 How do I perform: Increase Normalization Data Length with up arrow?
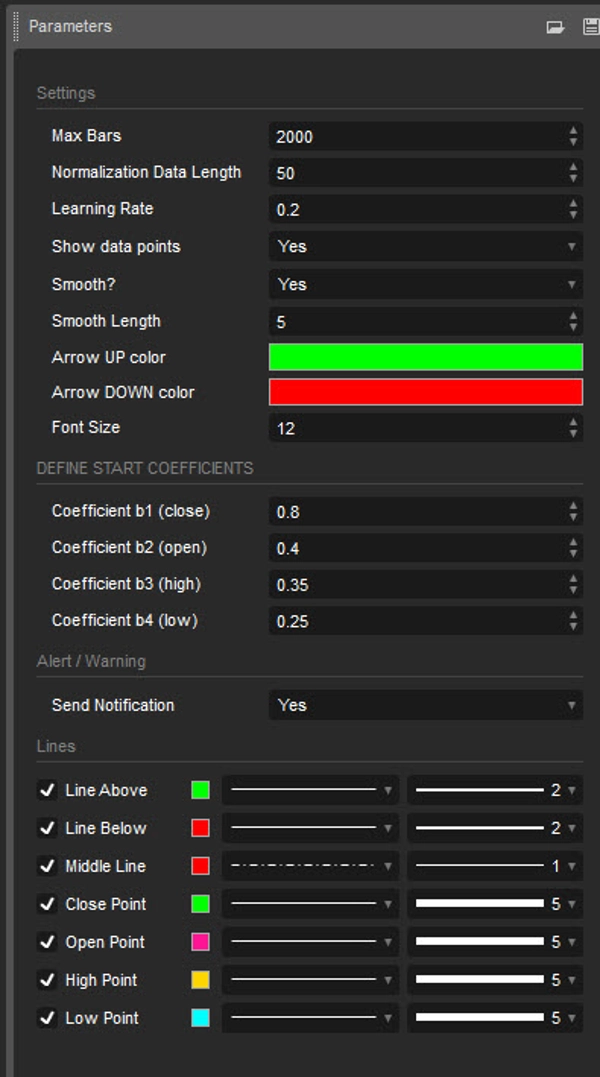click(573, 167)
